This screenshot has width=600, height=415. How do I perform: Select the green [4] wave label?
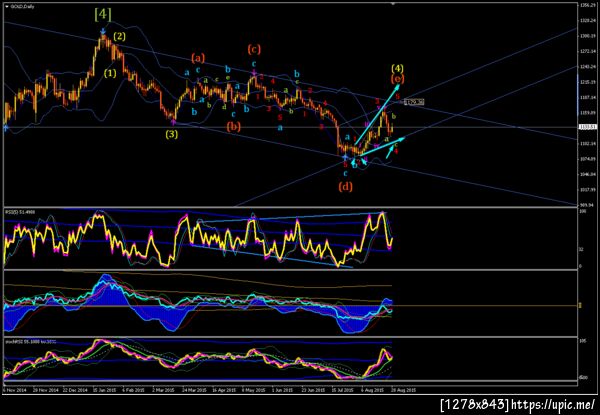103,15
